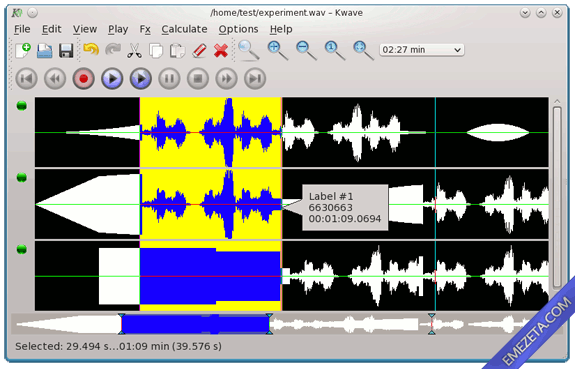This screenshot has height=369, width=575.
Task: Toggle third track green enable lamp
Action: 22,249
